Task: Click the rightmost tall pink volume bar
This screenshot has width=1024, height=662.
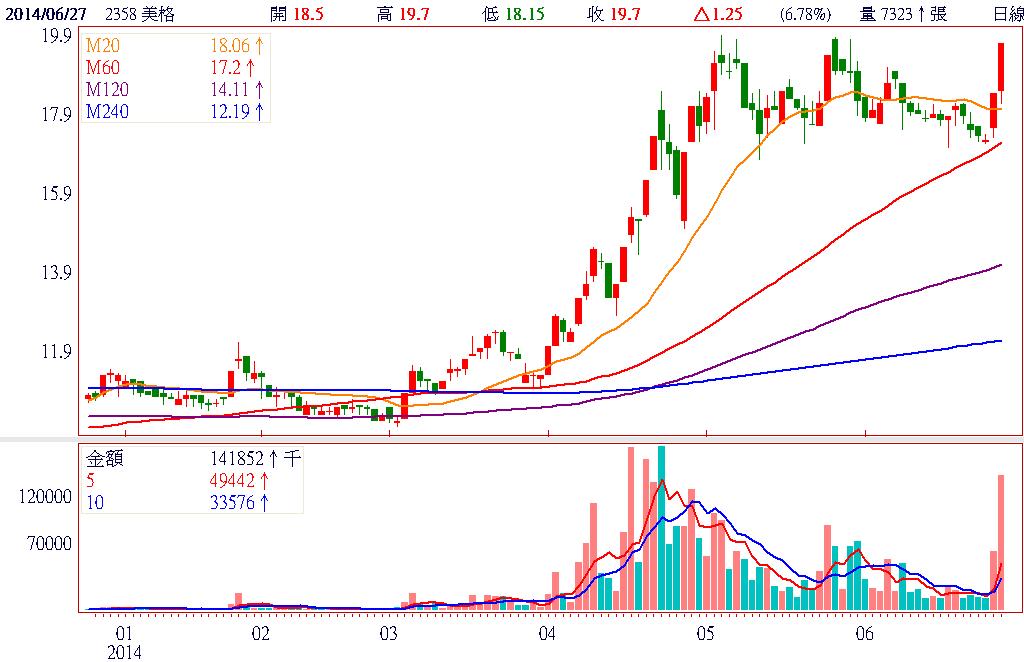Action: (x=1001, y=541)
